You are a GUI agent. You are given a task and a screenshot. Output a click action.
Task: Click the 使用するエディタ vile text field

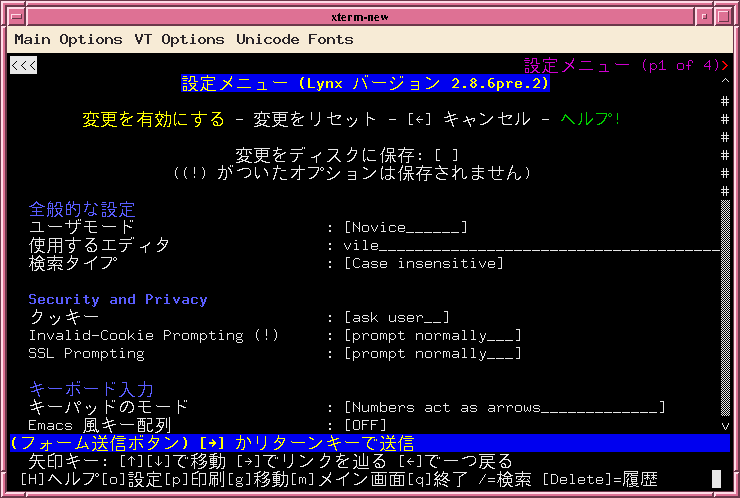tap(530, 245)
